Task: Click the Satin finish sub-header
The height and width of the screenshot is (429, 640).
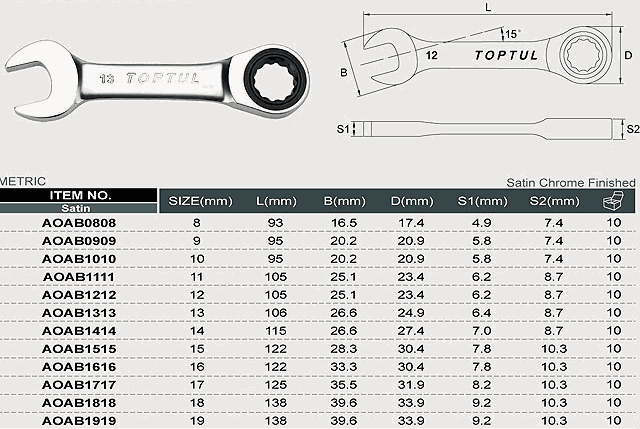Action: tap(78, 208)
